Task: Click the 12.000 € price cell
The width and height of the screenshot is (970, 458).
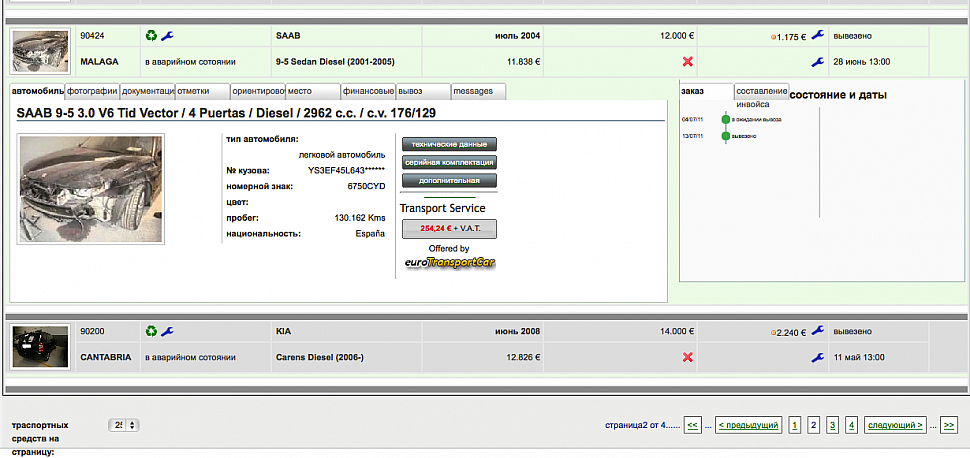Action: tap(620, 36)
